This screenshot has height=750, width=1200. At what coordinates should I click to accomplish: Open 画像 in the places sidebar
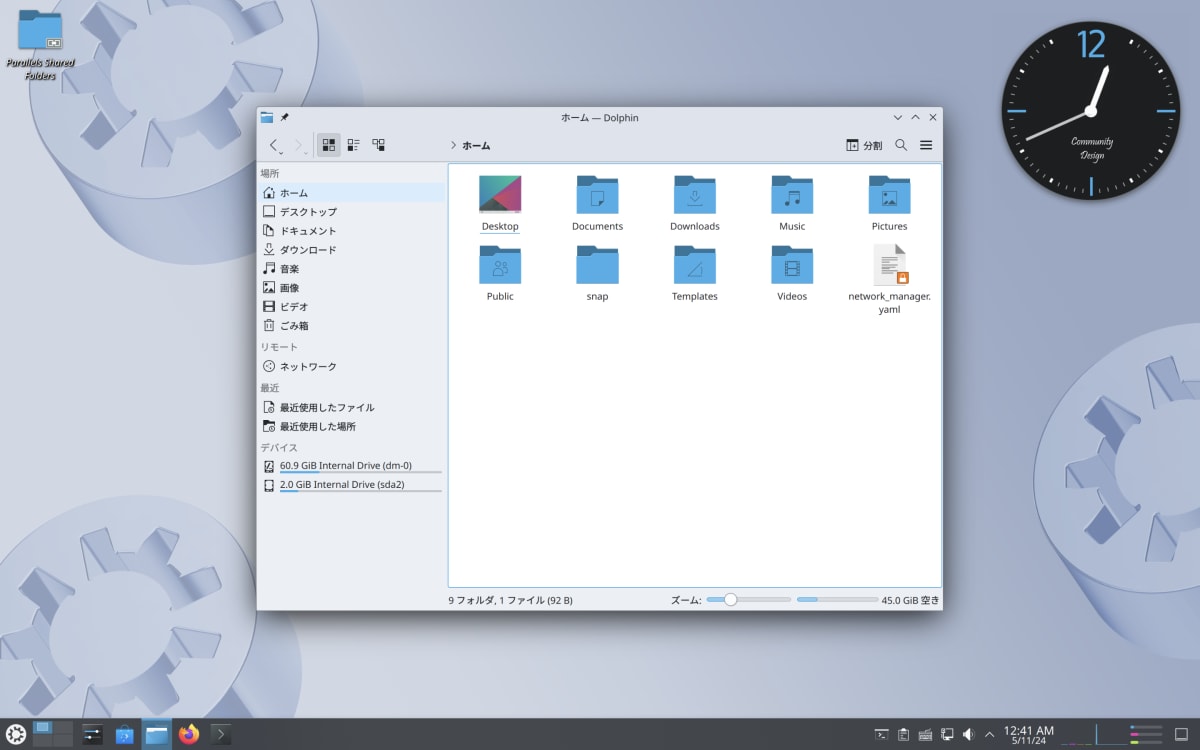(x=351, y=288)
